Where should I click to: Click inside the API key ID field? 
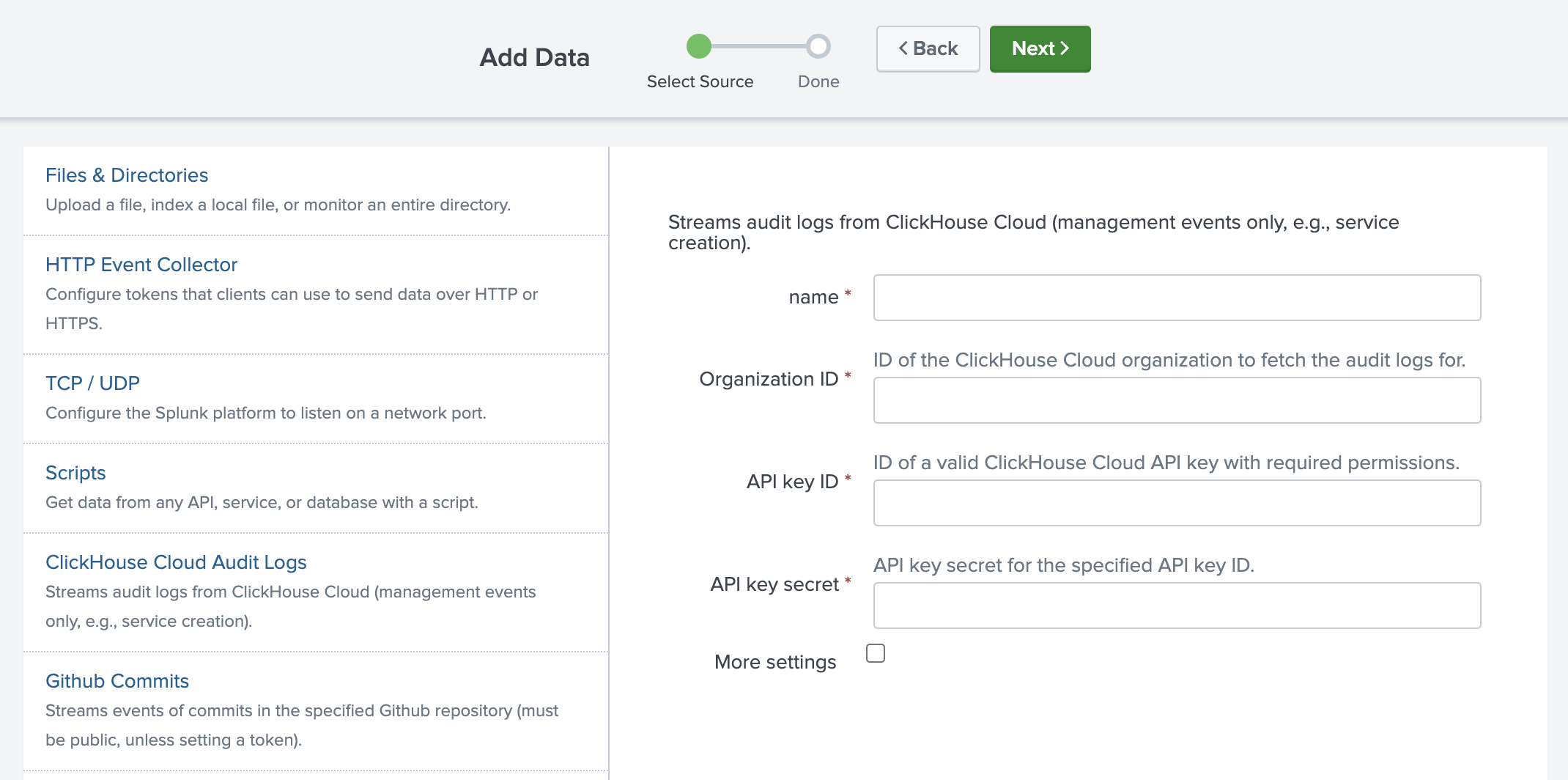pos(1177,503)
